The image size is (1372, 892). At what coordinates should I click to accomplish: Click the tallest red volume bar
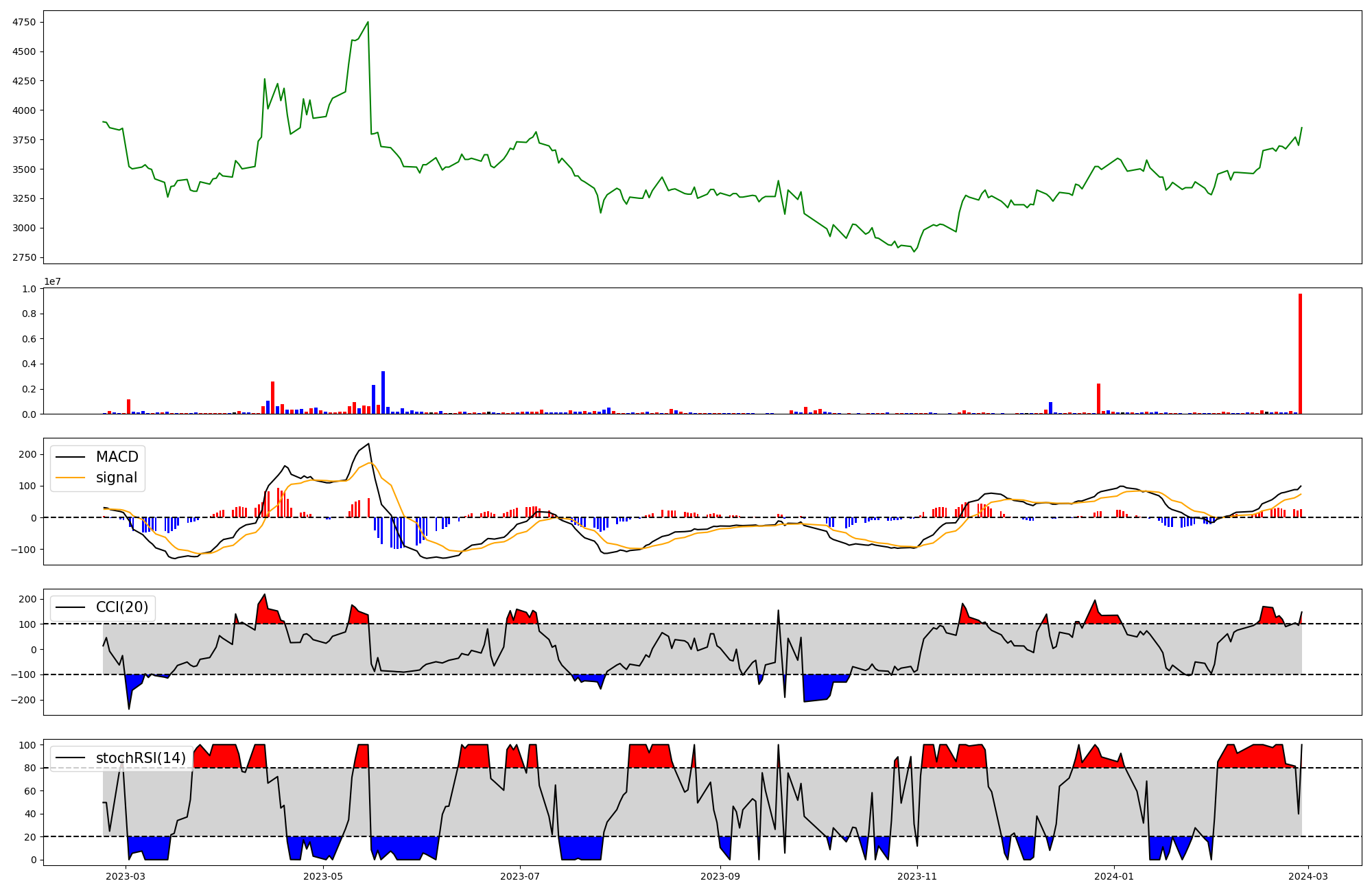[1300, 354]
